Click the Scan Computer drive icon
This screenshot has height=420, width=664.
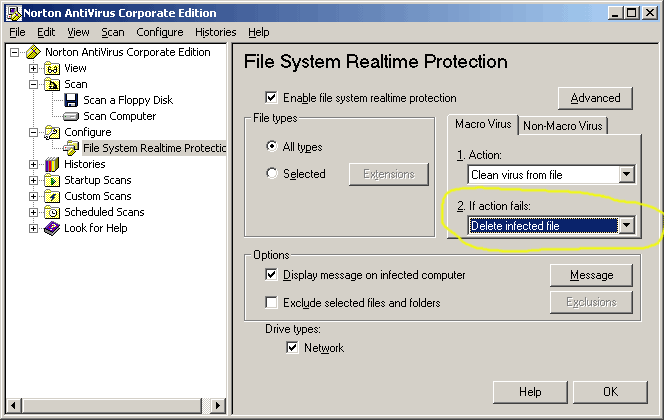[x=71, y=116]
